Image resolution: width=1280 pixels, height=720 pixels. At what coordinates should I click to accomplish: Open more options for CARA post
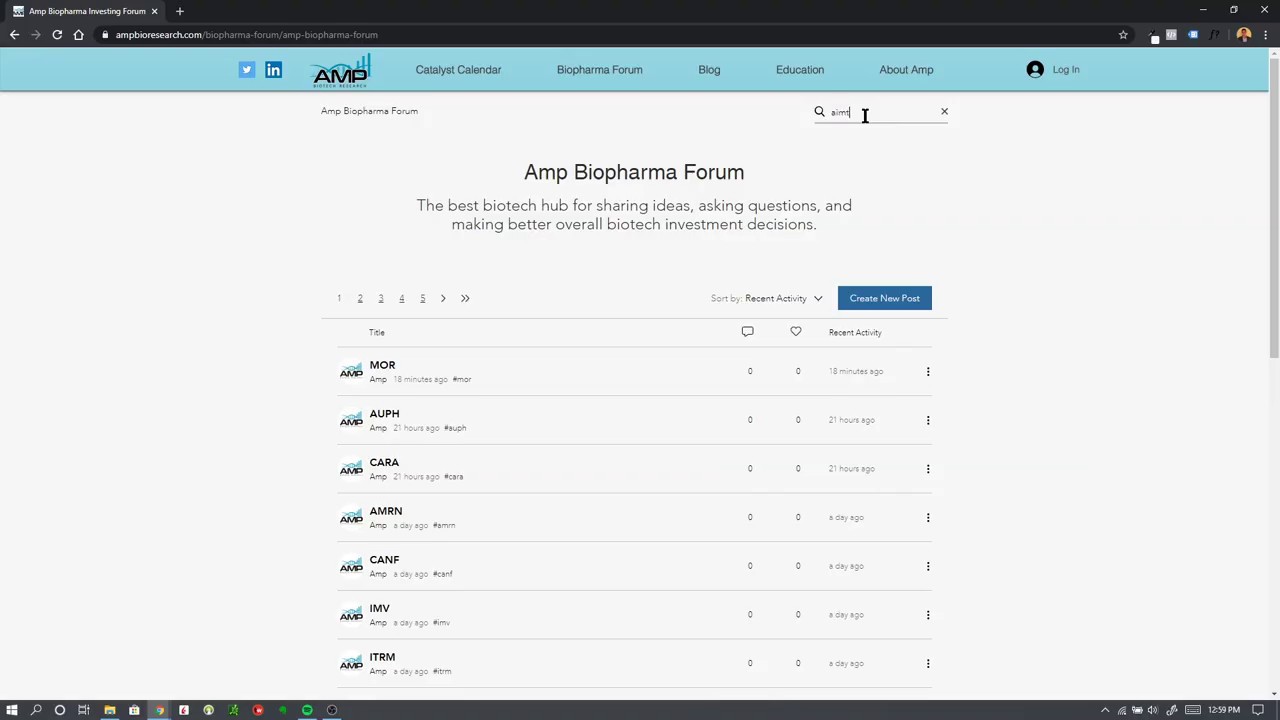coord(927,469)
